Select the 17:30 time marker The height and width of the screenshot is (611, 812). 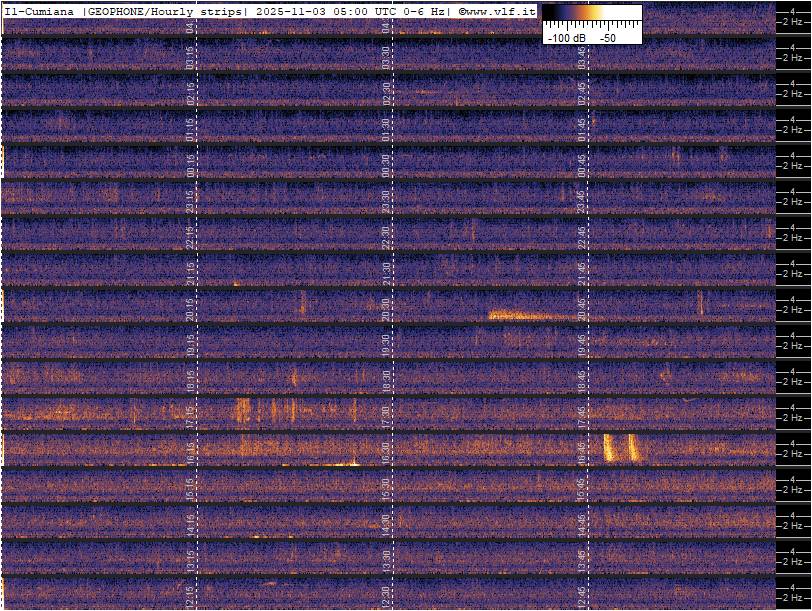tap(387, 415)
